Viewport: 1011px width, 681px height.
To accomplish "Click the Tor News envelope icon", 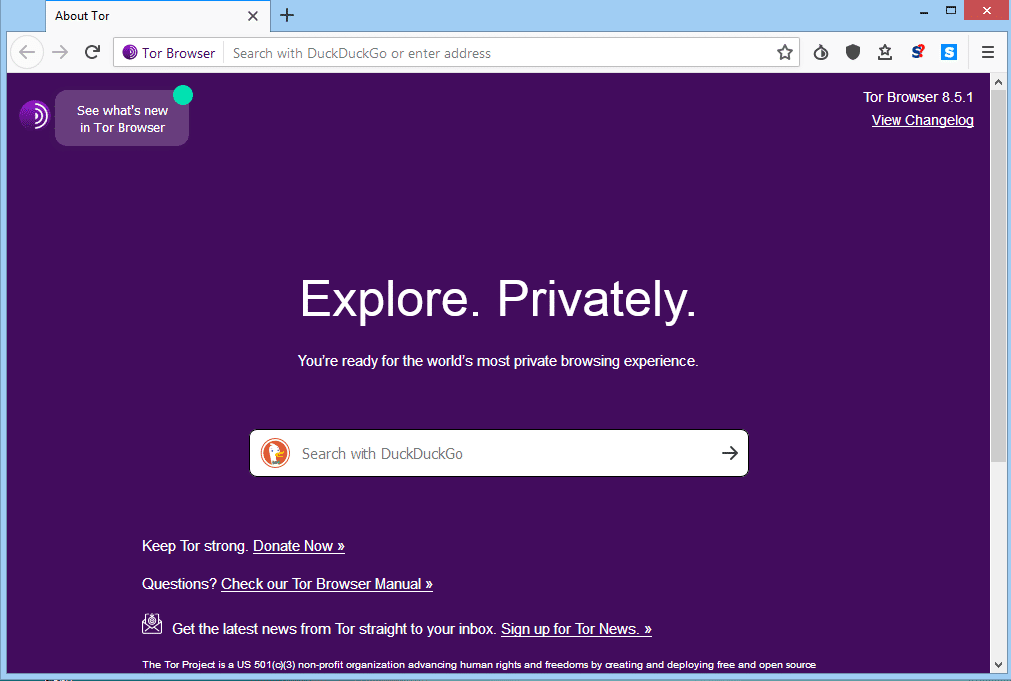I will tap(152, 624).
